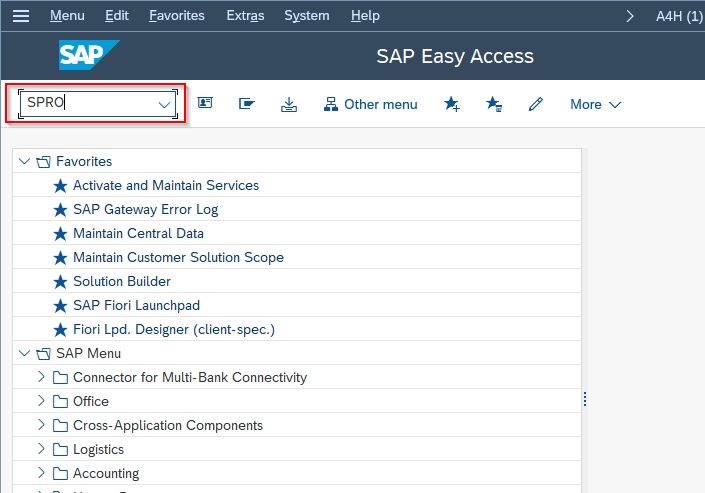Image resolution: width=705 pixels, height=493 pixels.
Task: Collapse the SAP Menu tree node
Action: (24, 353)
